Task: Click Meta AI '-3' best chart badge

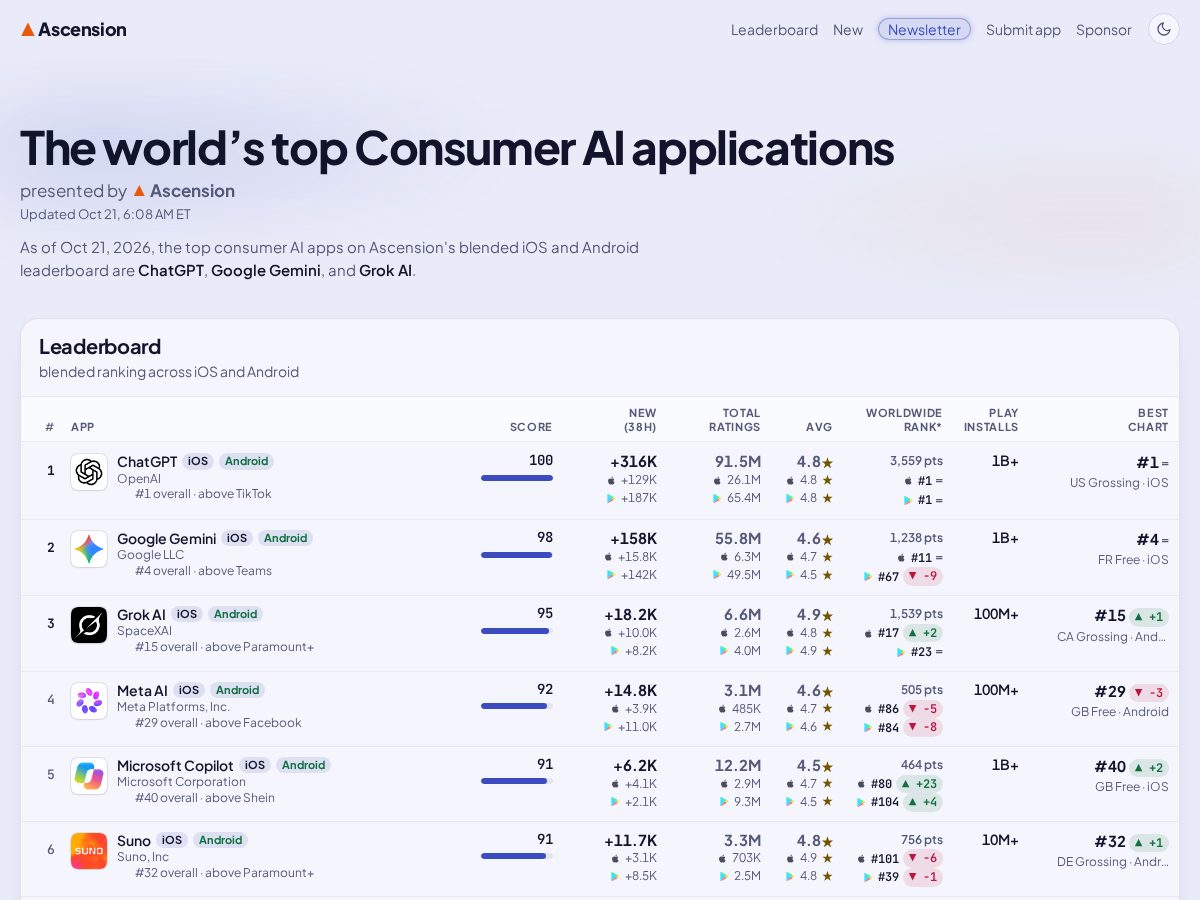Action: click(x=1149, y=692)
